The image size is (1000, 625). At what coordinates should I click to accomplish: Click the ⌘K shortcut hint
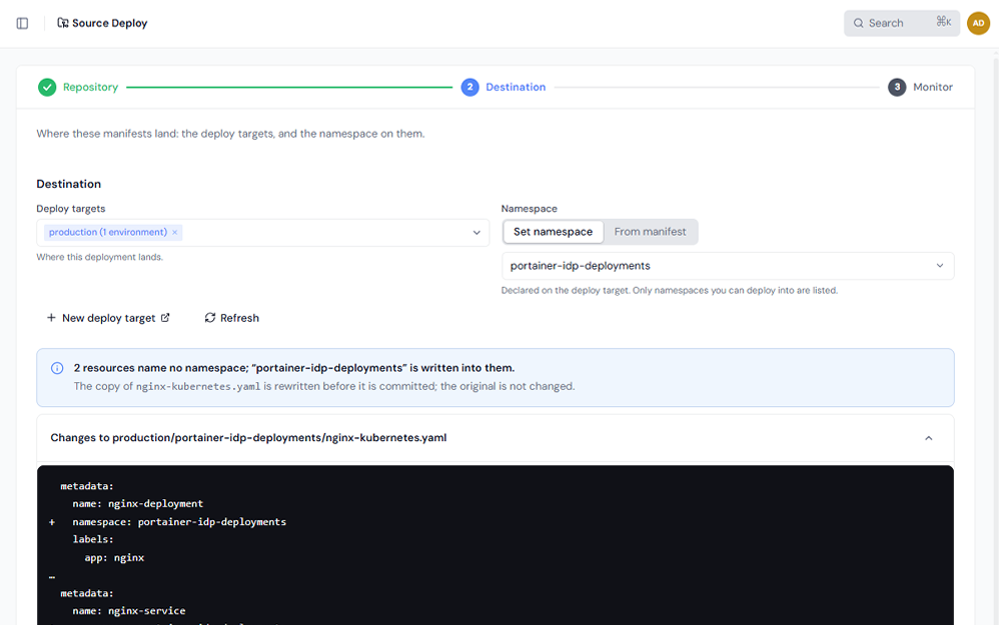click(x=944, y=22)
